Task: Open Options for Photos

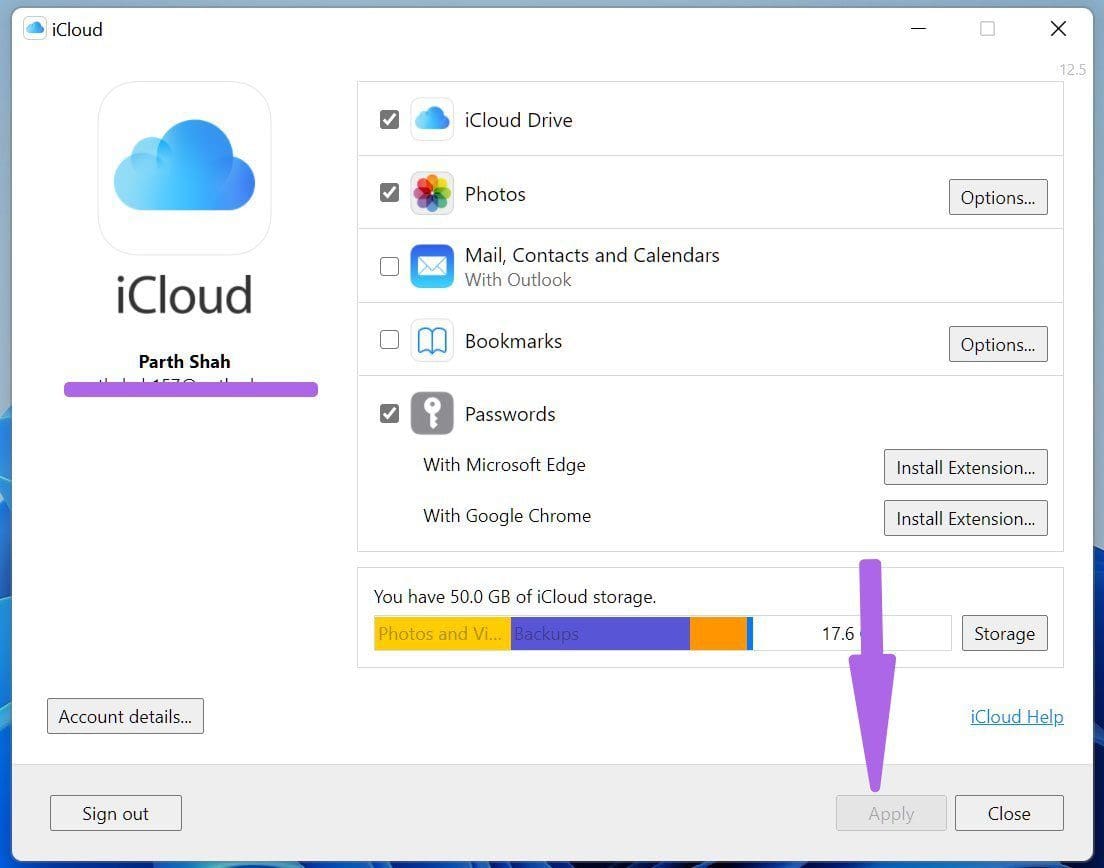Action: [998, 197]
